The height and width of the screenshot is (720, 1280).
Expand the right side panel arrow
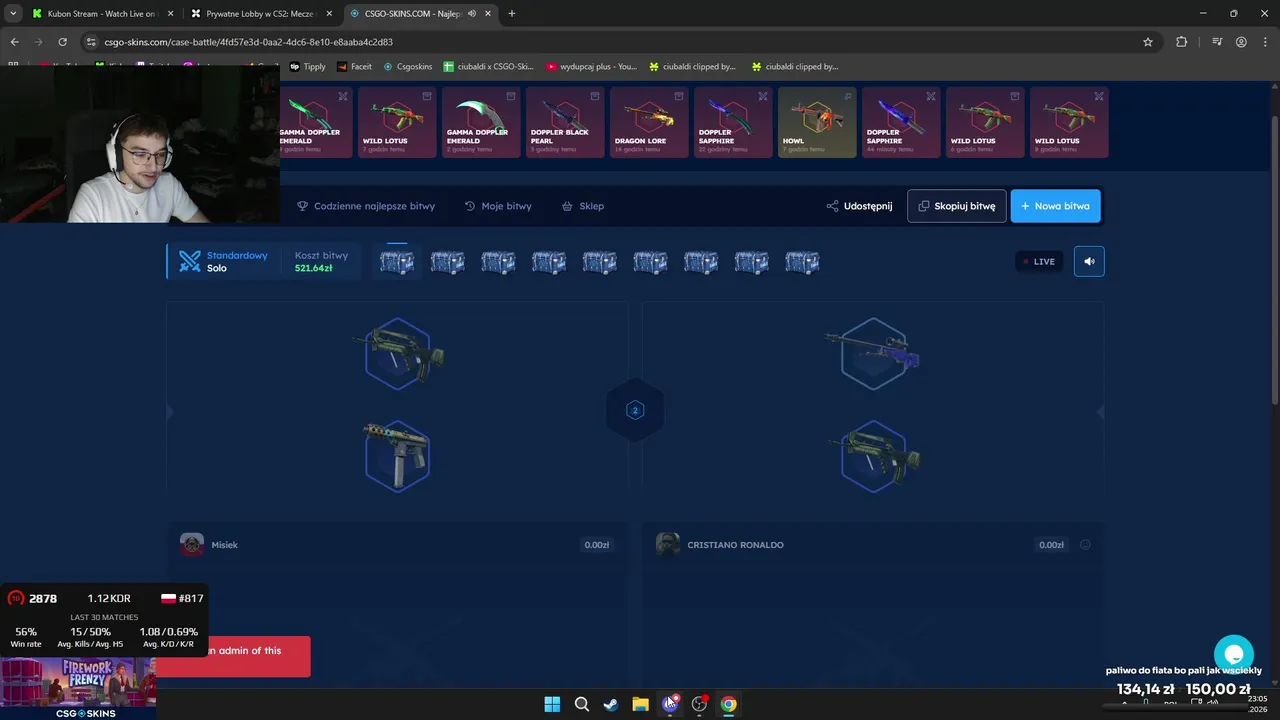click(1100, 411)
